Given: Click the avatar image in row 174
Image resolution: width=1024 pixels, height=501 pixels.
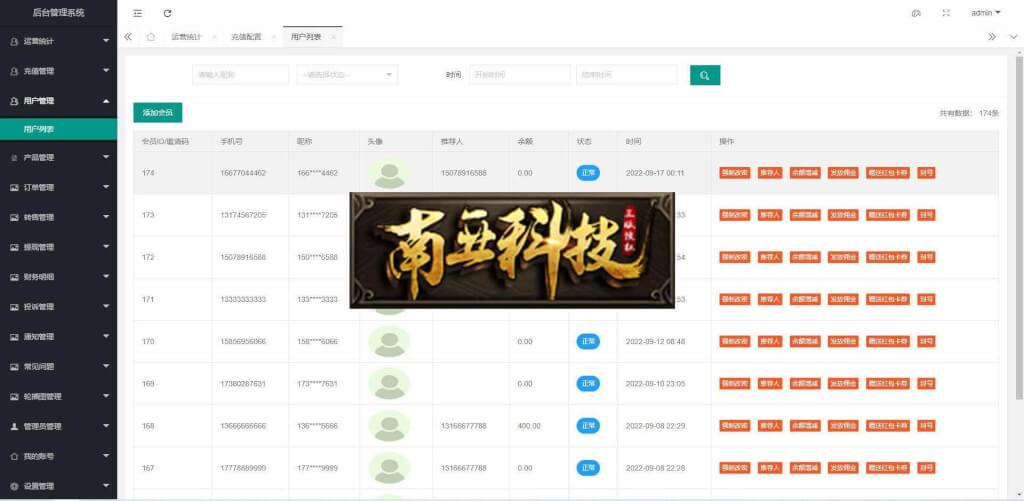Looking at the screenshot, I should pos(389,173).
